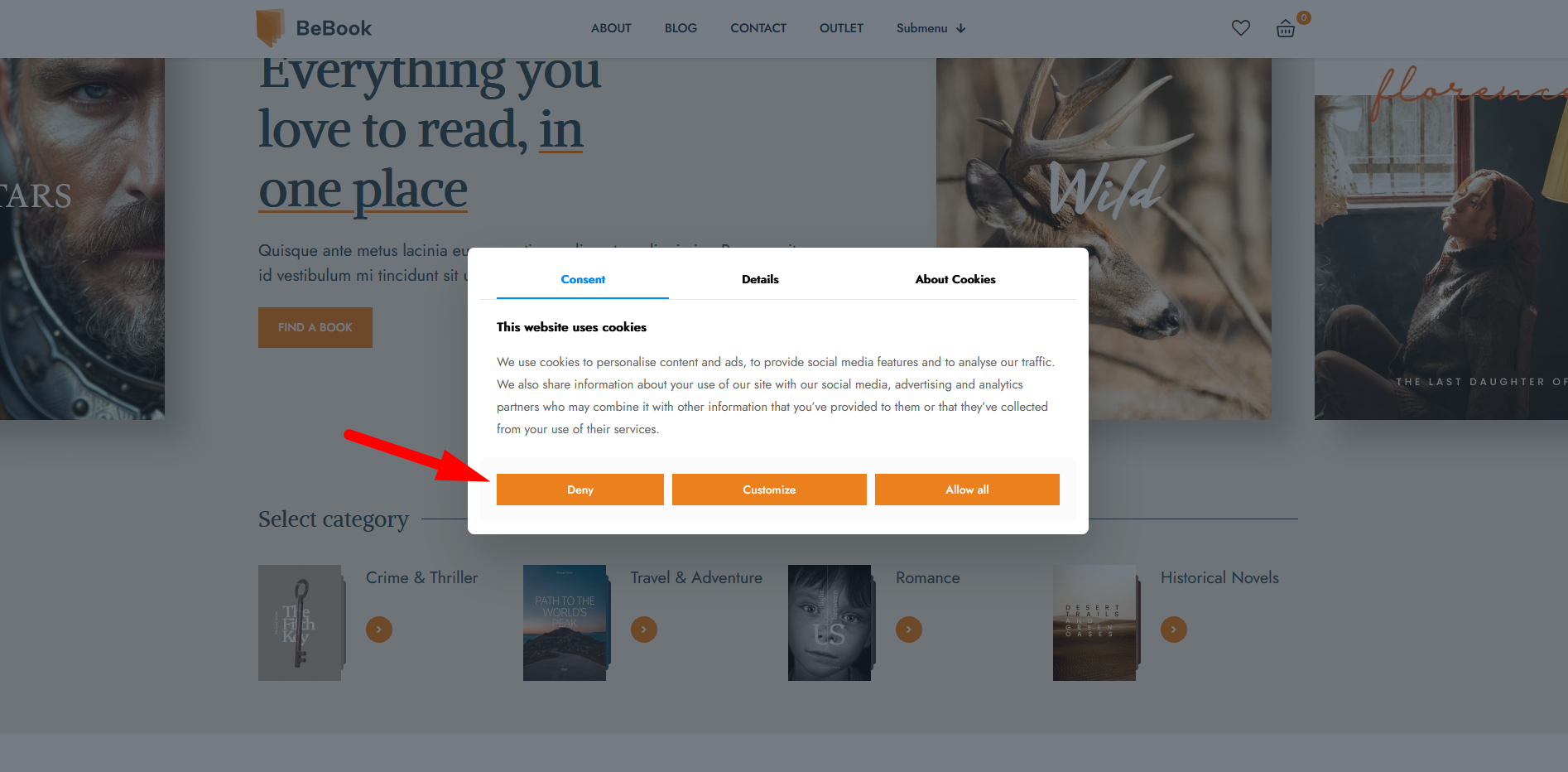This screenshot has width=1568, height=772.
Task: Expand the Submenu dropdown arrow
Action: (961, 28)
